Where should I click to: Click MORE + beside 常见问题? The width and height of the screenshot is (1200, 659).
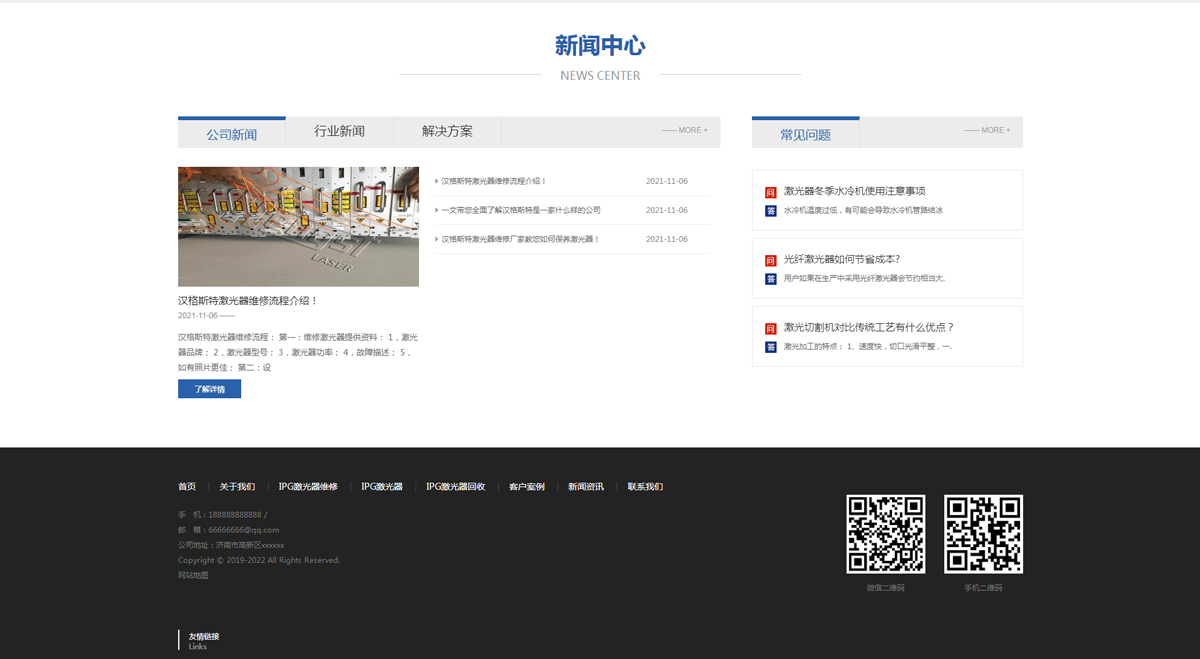click(987, 131)
